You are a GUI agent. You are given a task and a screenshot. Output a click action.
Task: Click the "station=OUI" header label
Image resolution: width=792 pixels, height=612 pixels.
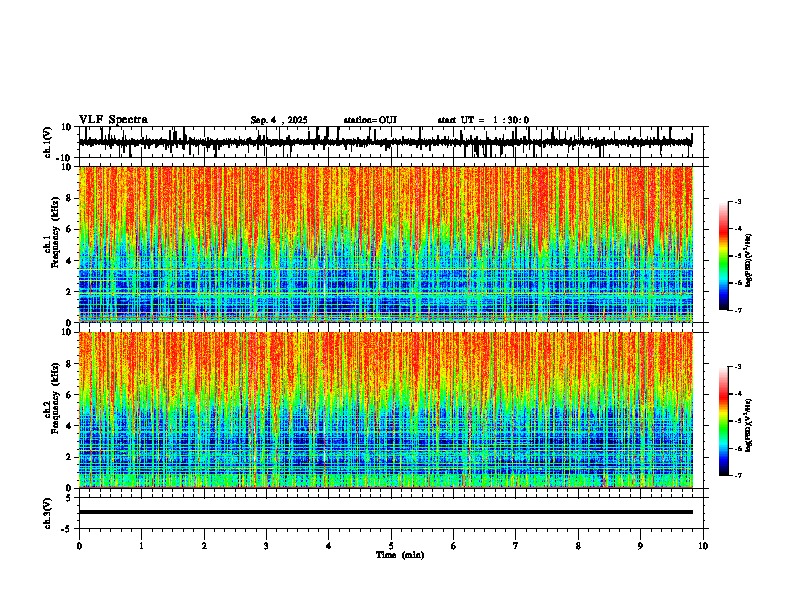(x=370, y=120)
